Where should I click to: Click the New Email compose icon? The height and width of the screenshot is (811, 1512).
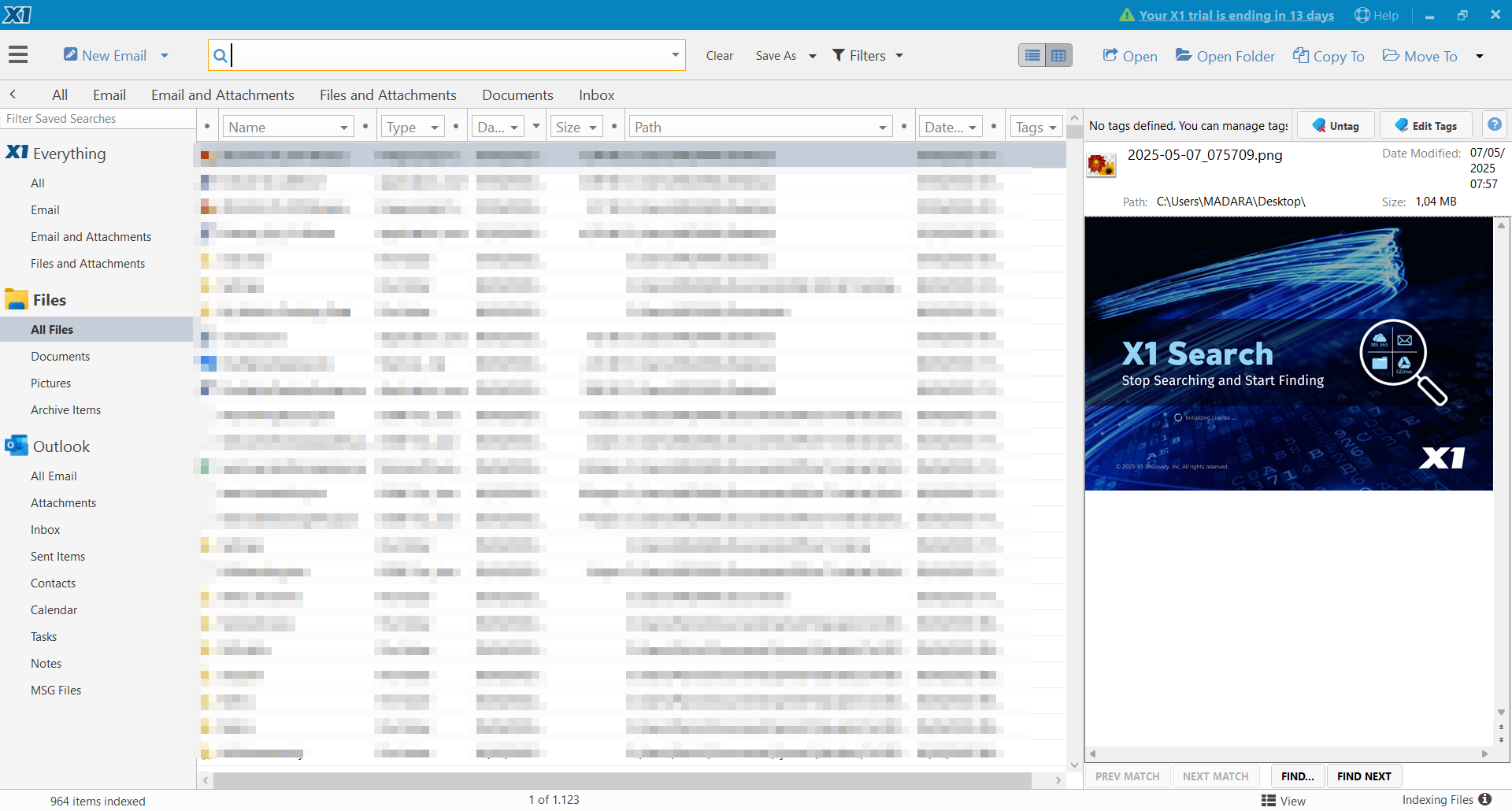click(71, 54)
